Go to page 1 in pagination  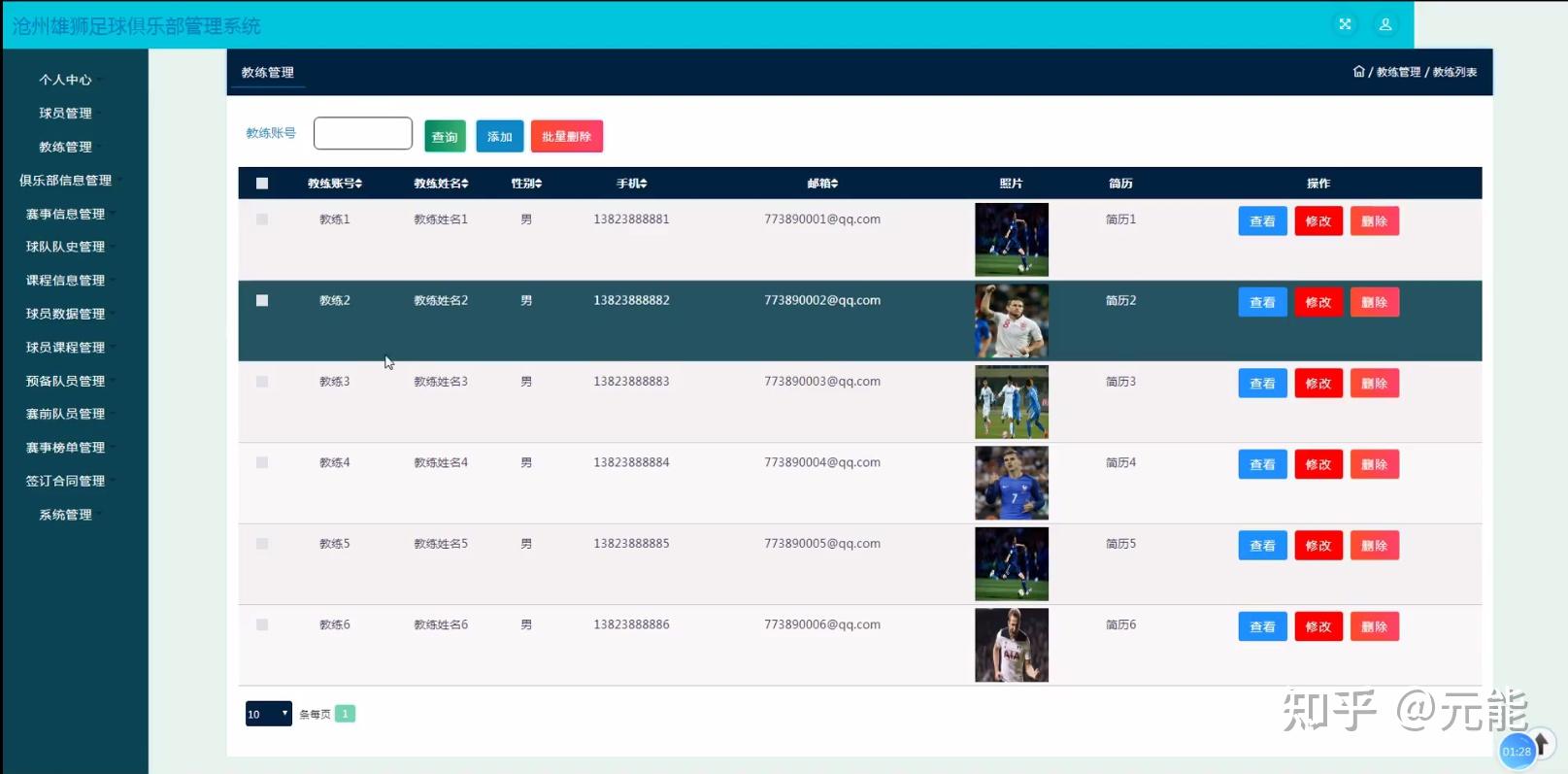[x=345, y=714]
